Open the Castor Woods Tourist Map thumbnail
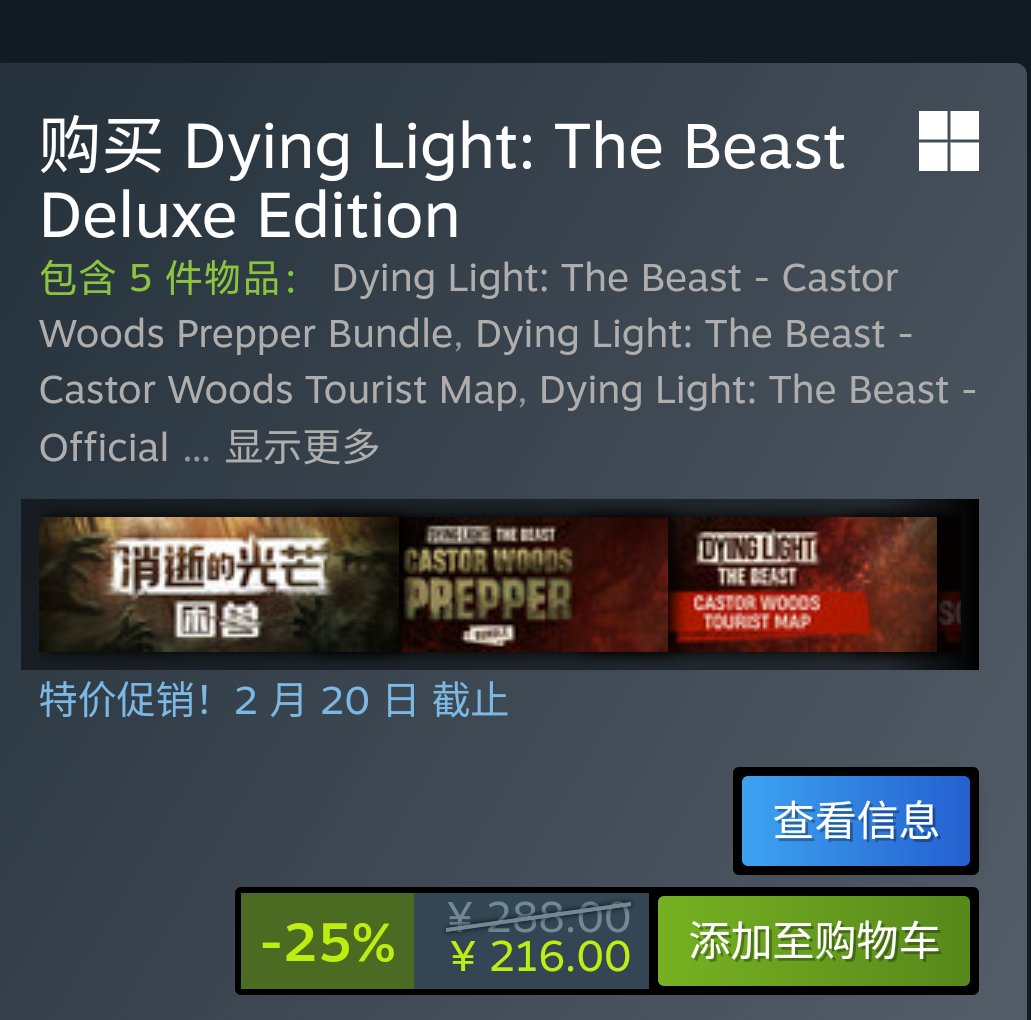The width and height of the screenshot is (1031, 1020). (803, 584)
